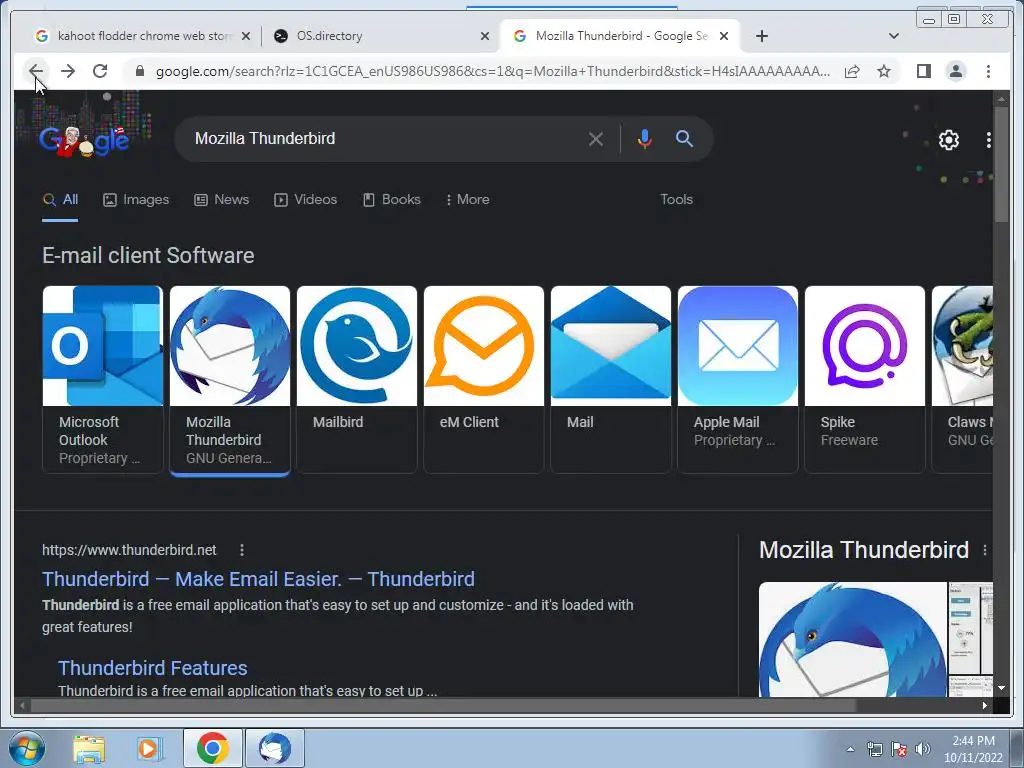
Task: Select Mozilla Thunderbird carousel card
Action: click(x=230, y=379)
